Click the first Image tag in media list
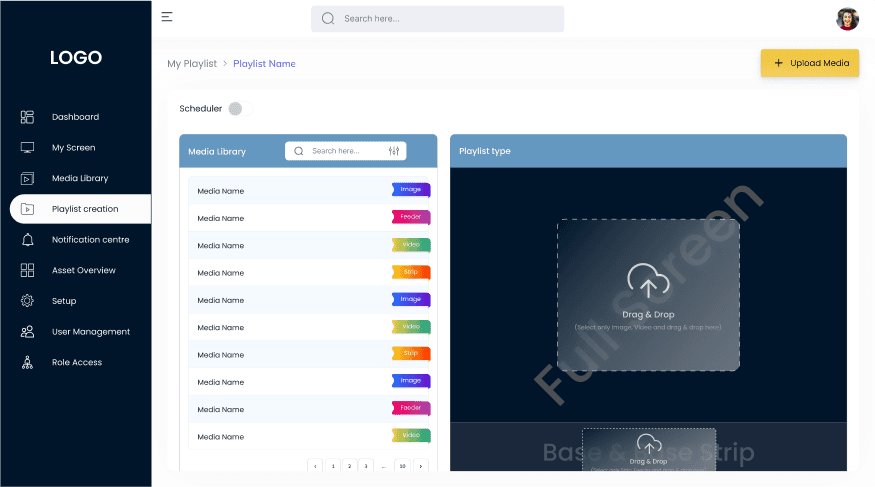This screenshot has height=487, width=875. (411, 190)
